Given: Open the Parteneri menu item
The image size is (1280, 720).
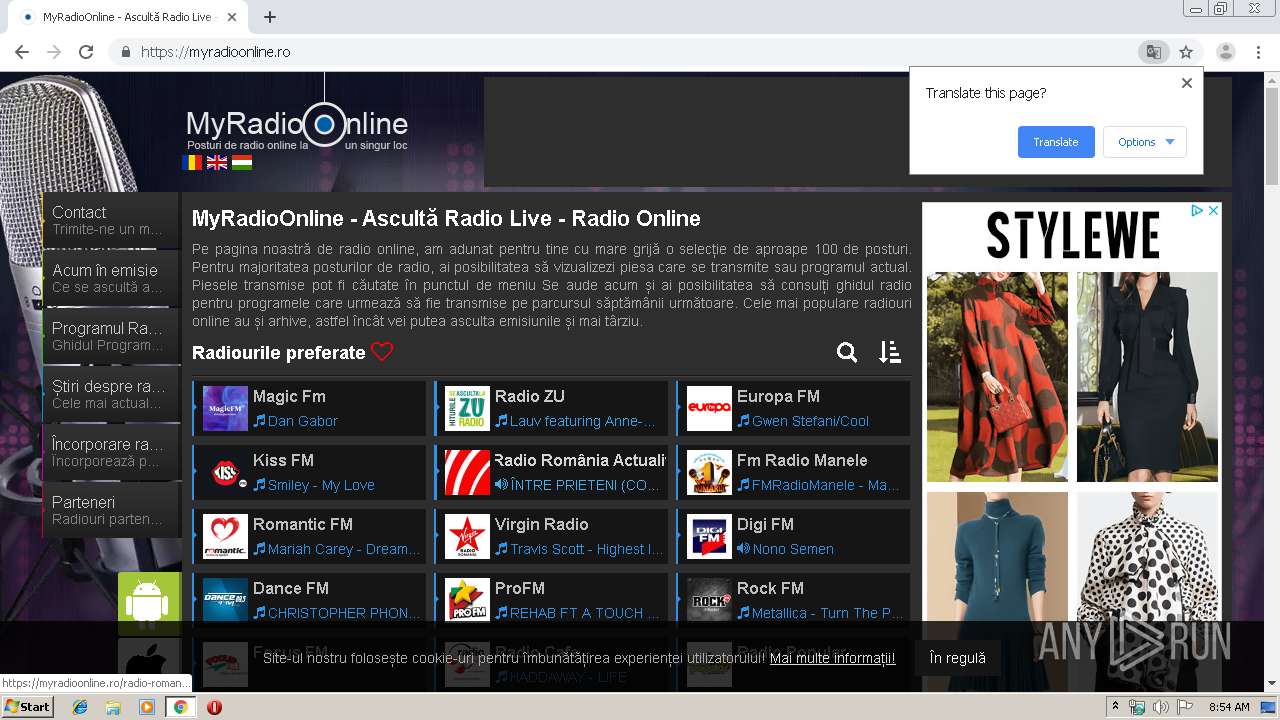Looking at the screenshot, I should click(111, 510).
